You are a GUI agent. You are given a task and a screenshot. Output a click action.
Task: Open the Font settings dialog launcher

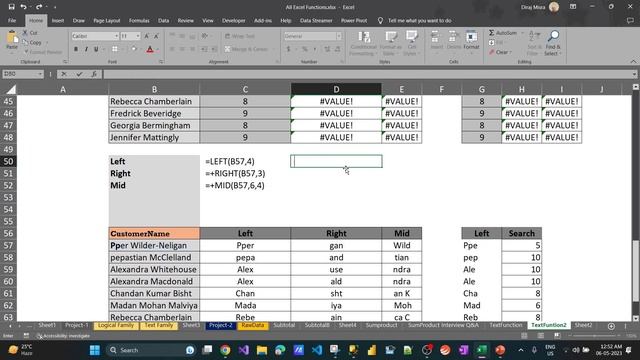161,62
